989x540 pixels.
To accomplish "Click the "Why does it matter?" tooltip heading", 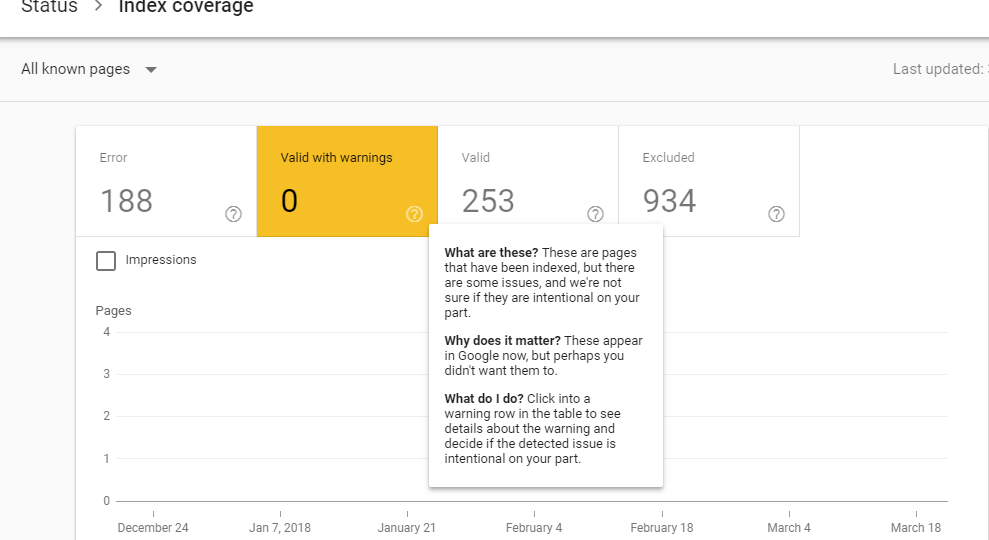I will click(x=502, y=341).
